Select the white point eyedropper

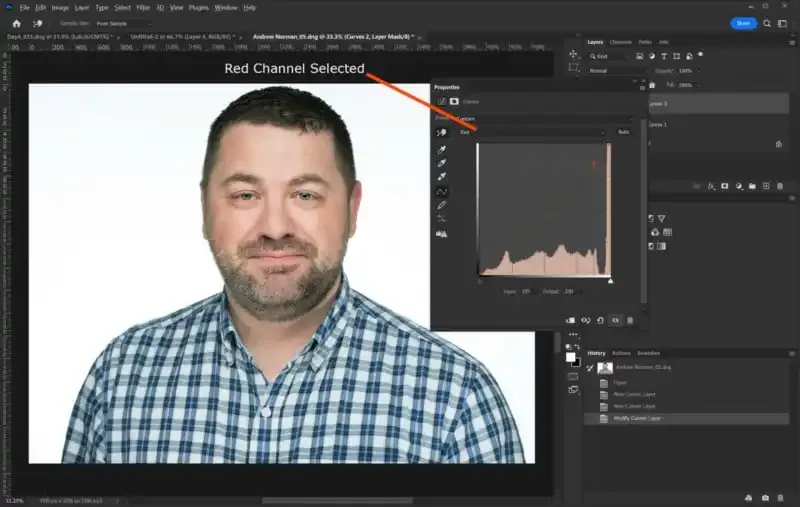point(442,176)
